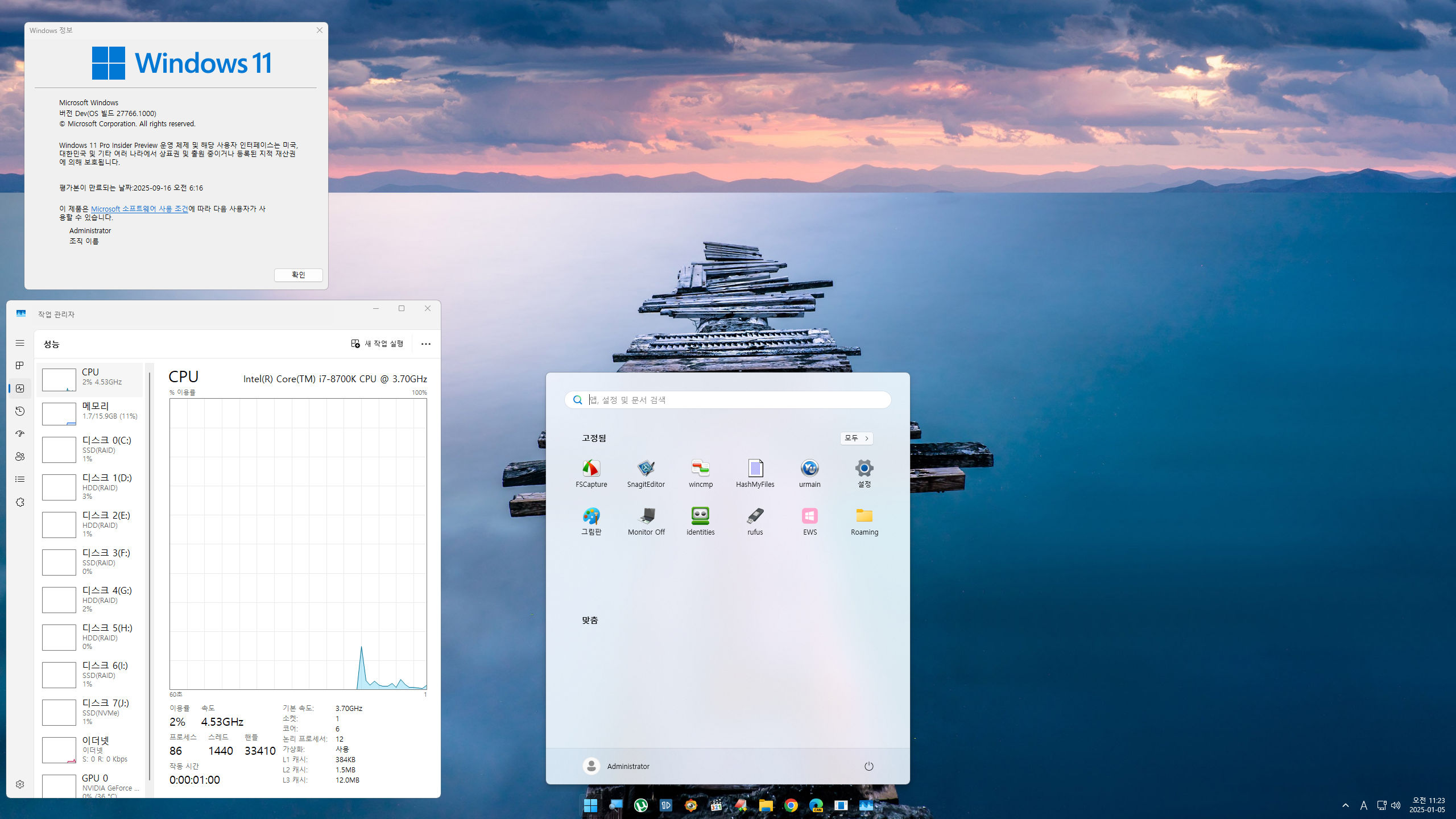This screenshot has height=819, width=1456.
Task: Click the Monitor Off shortcut
Action: click(x=646, y=521)
